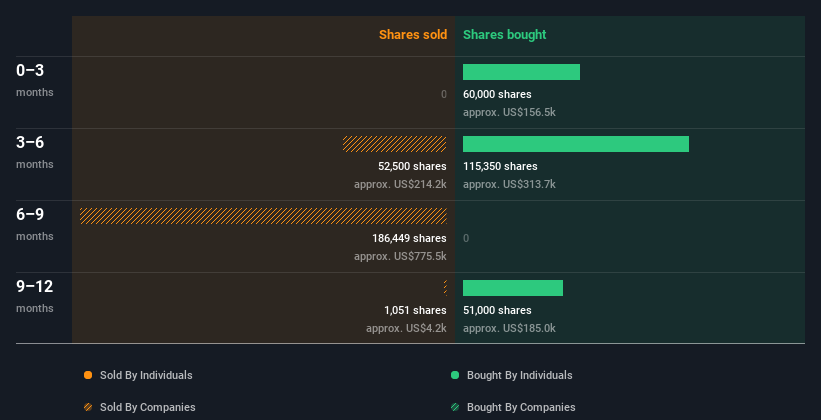This screenshot has width=821, height=420.
Task: Select the Shares bought column header
Action: tap(505, 35)
